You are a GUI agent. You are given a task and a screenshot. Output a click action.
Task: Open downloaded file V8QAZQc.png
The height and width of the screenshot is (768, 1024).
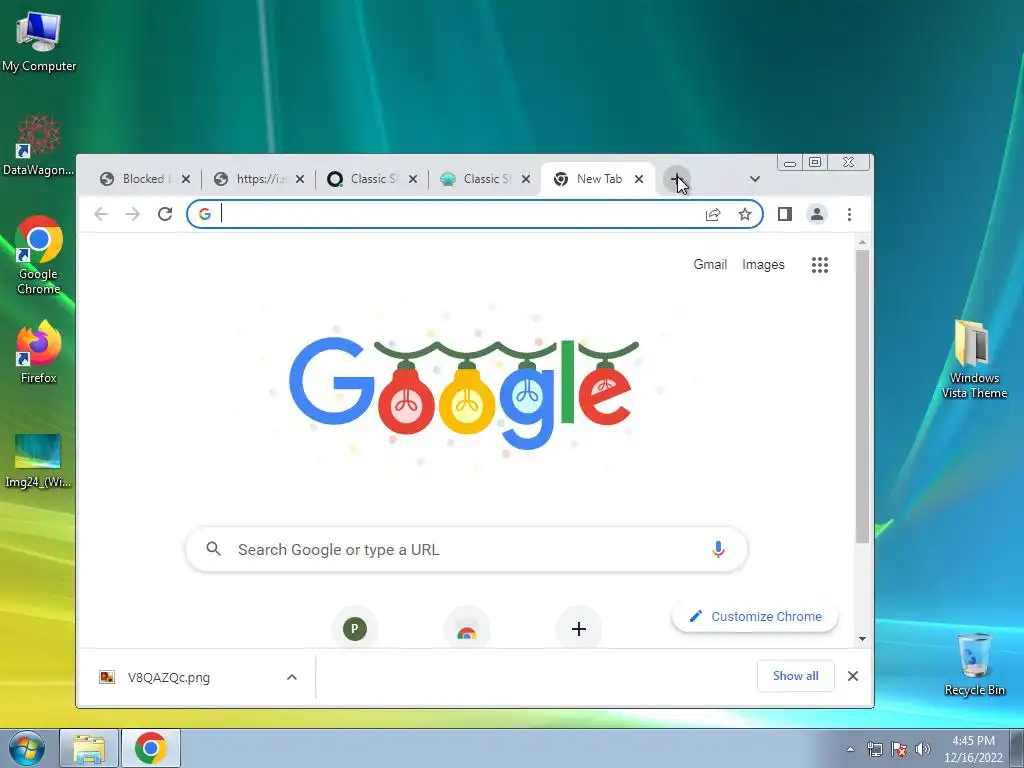click(168, 677)
